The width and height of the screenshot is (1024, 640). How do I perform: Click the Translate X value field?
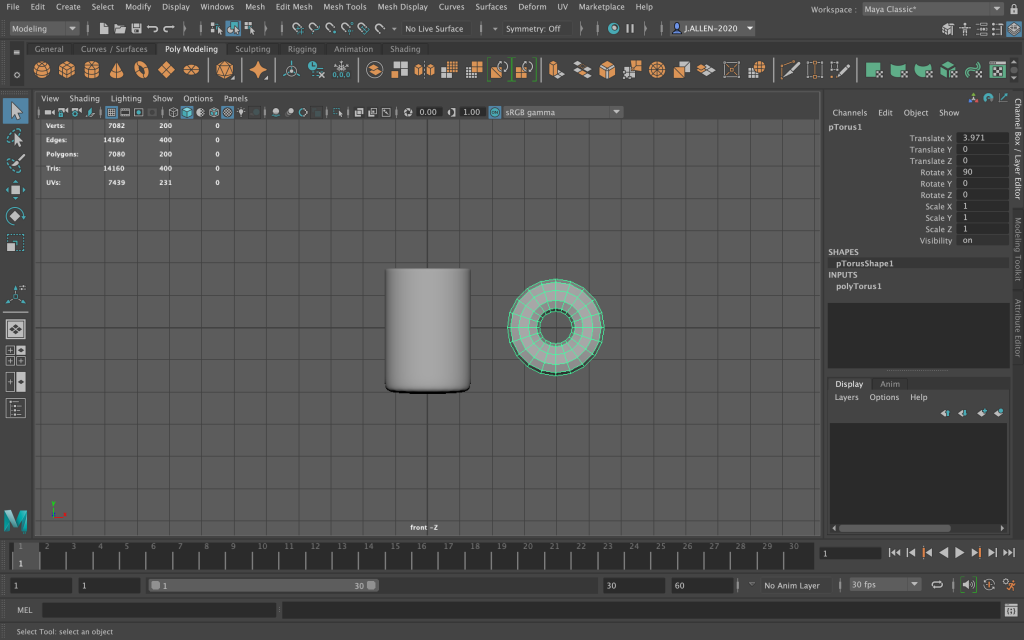tap(982, 138)
